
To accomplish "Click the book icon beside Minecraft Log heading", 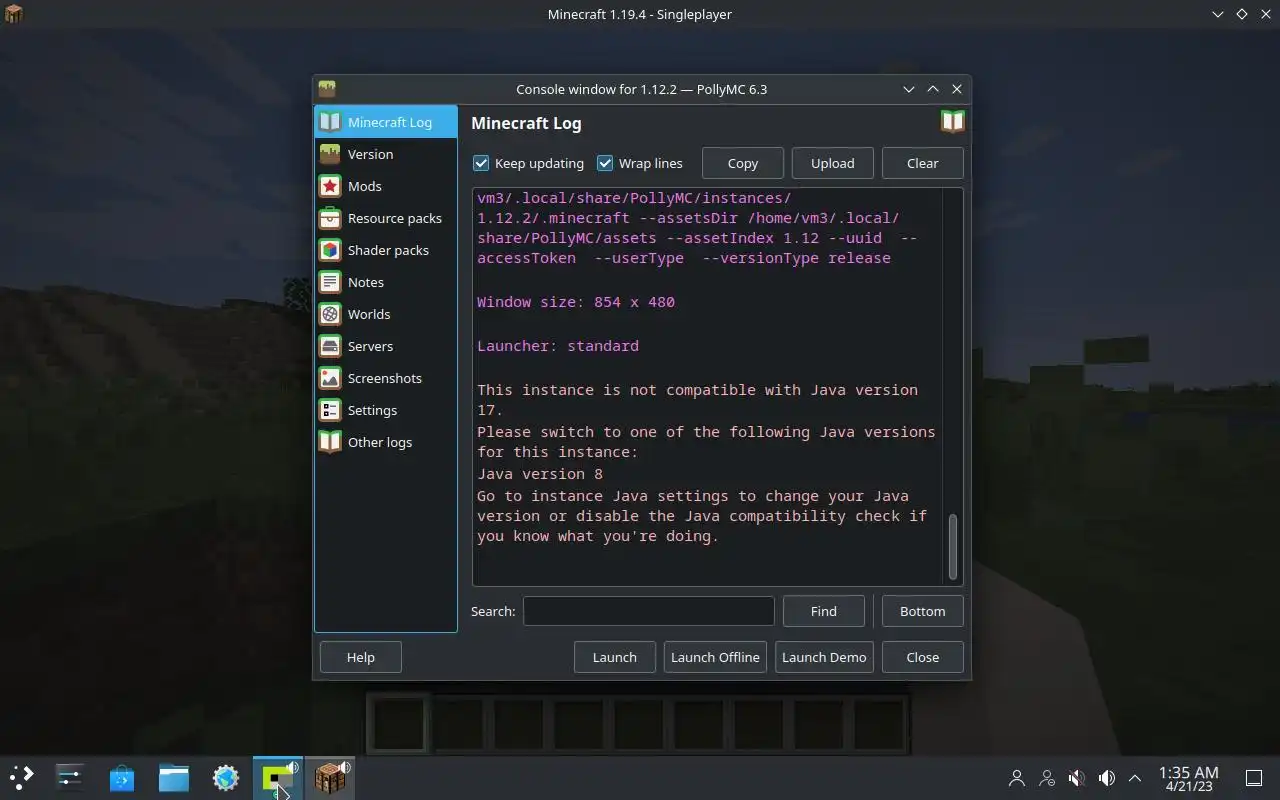I will click(x=952, y=122).
